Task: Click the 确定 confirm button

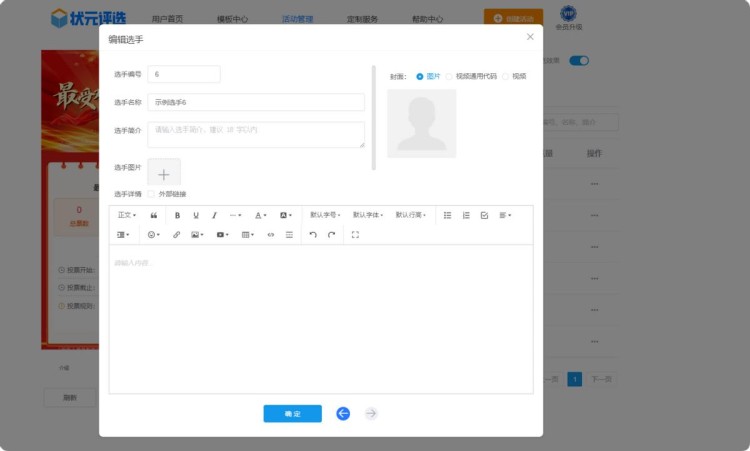Action: pos(292,414)
